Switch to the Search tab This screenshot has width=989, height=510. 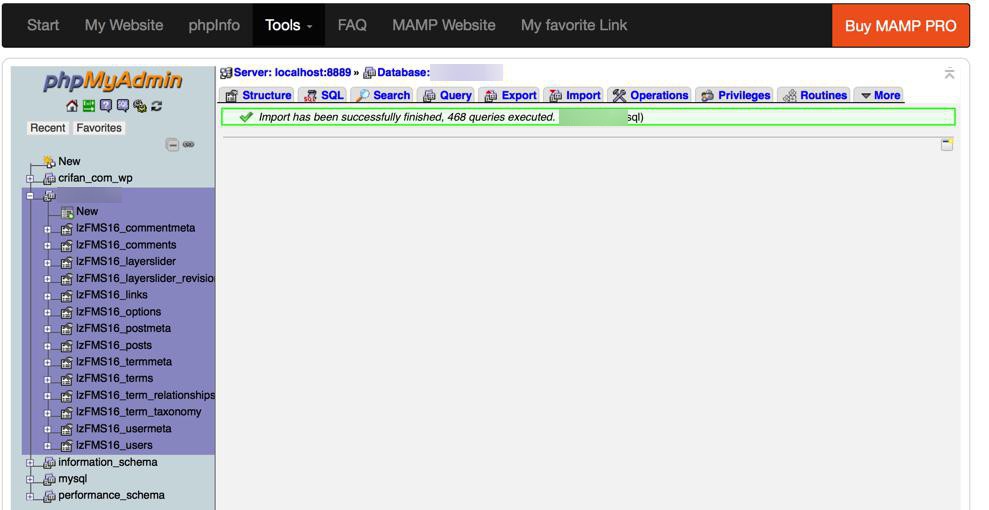coord(382,95)
